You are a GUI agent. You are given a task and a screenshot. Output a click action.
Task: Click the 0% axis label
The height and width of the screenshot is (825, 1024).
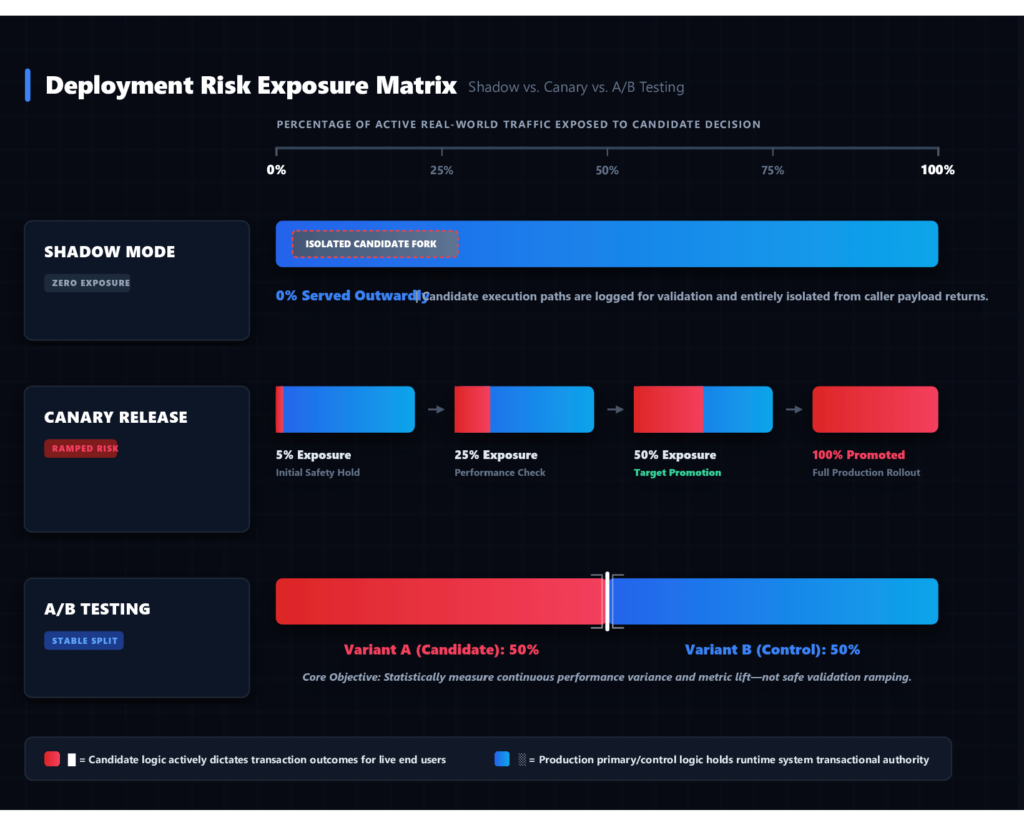coord(276,170)
